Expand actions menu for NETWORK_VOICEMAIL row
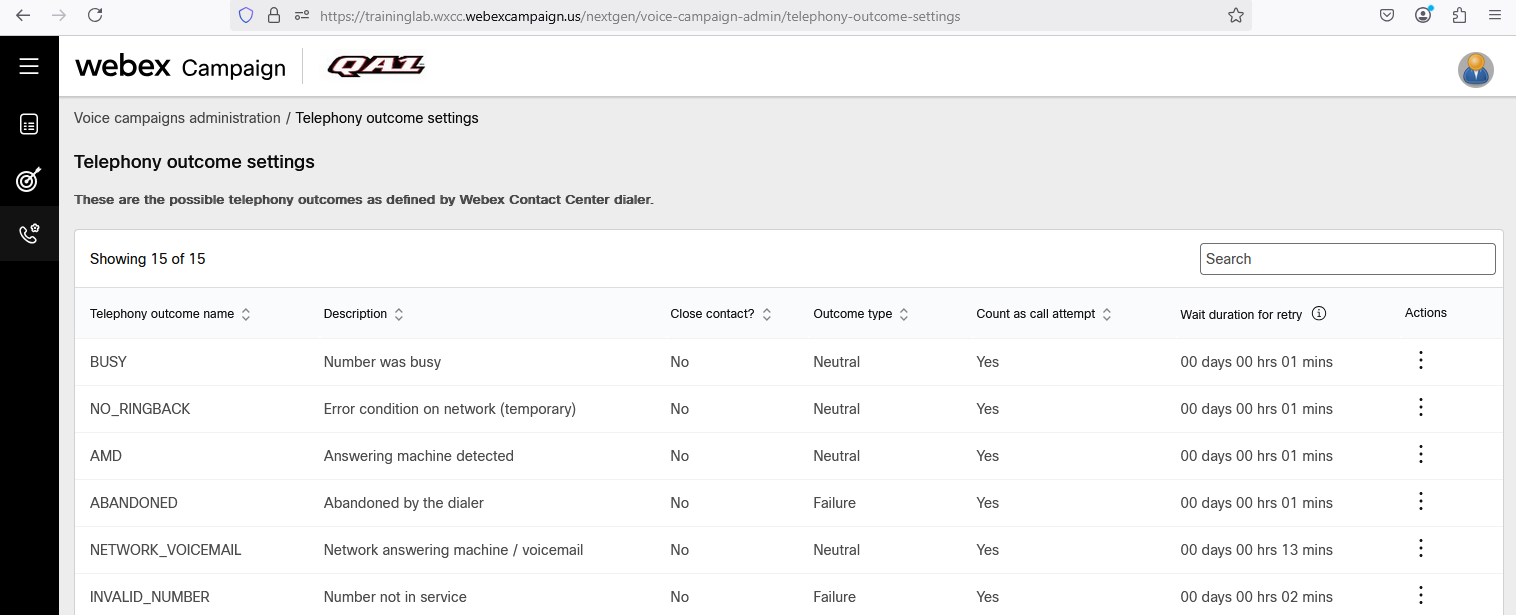1516x615 pixels. (x=1420, y=548)
